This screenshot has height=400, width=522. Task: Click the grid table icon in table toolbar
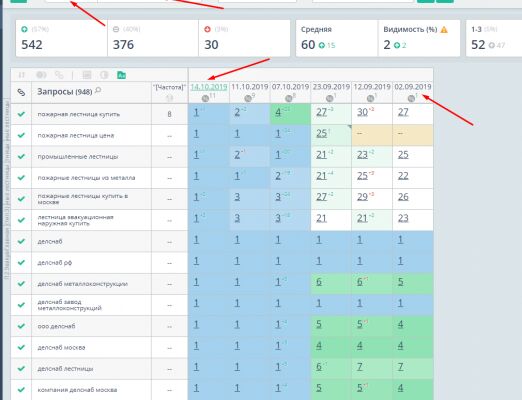pyautogui.click(x=87, y=75)
